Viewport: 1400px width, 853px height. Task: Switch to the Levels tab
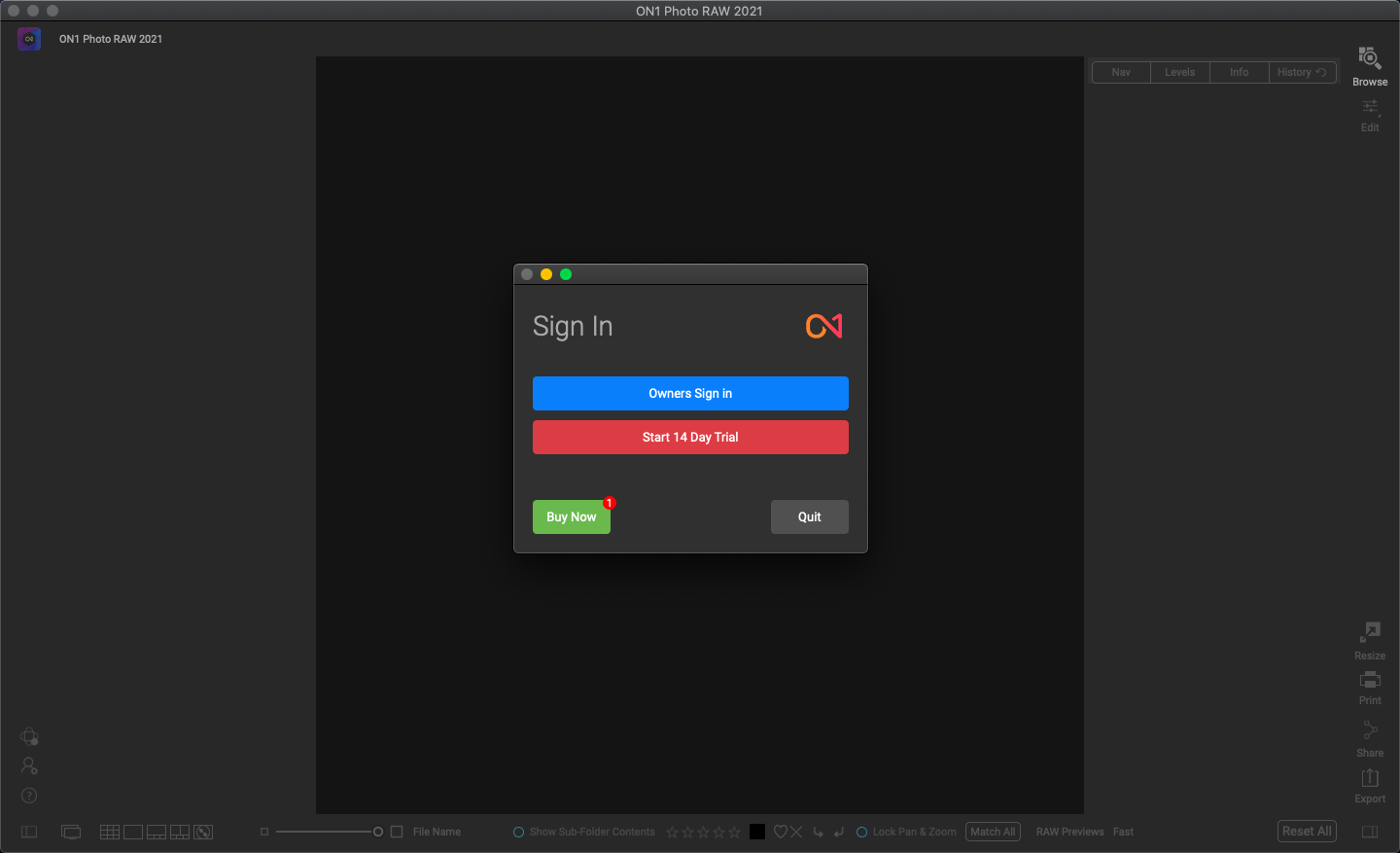pyautogui.click(x=1179, y=72)
